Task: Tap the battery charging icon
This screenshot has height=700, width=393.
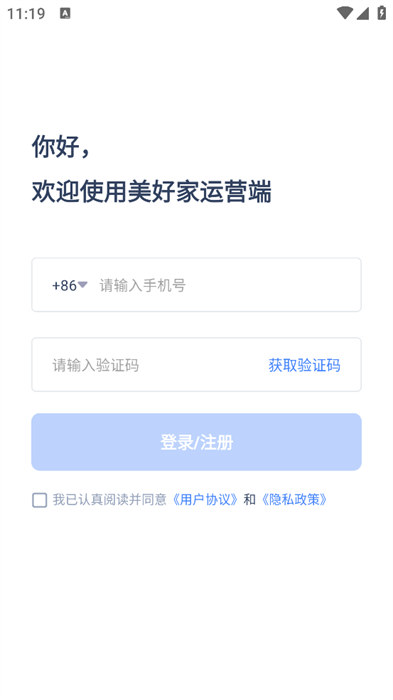Action: click(x=381, y=13)
